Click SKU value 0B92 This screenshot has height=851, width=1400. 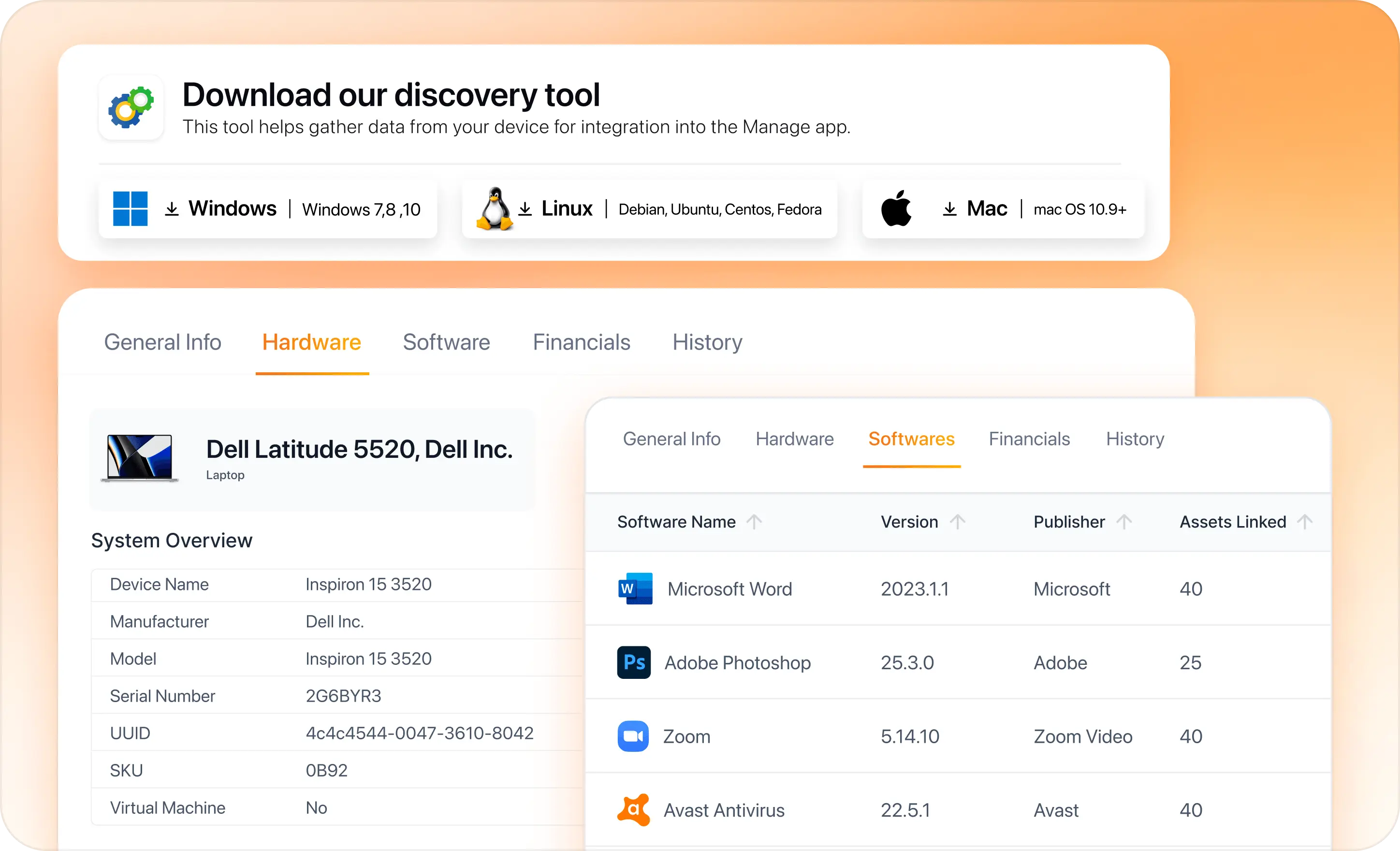click(326, 770)
